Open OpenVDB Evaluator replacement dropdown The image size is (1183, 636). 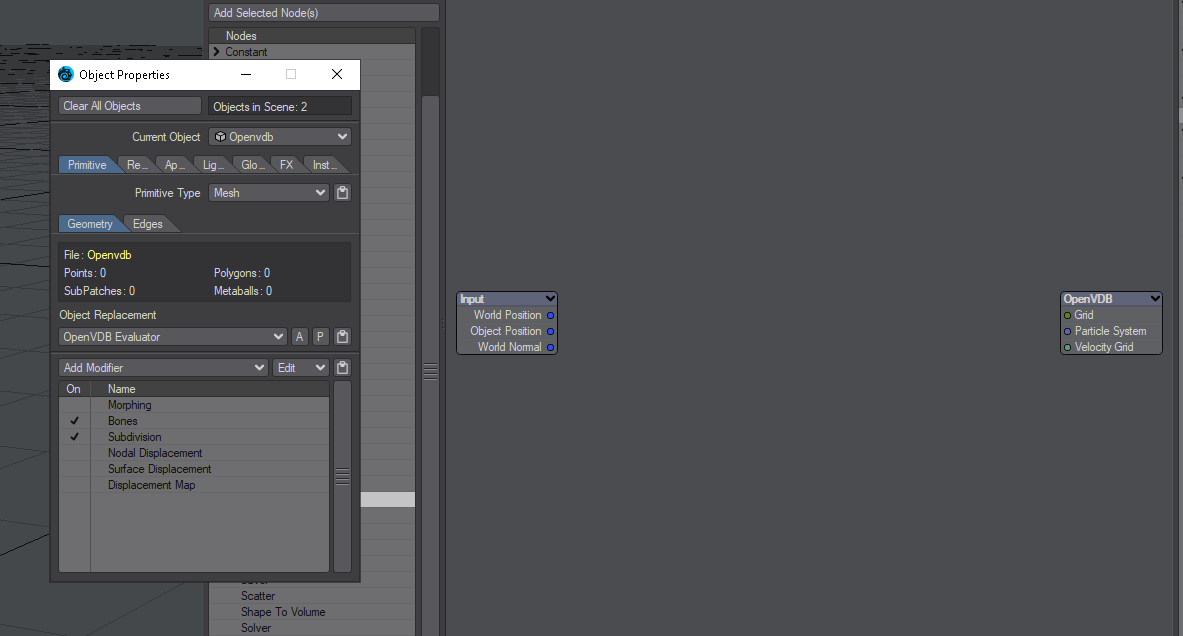click(x=173, y=336)
